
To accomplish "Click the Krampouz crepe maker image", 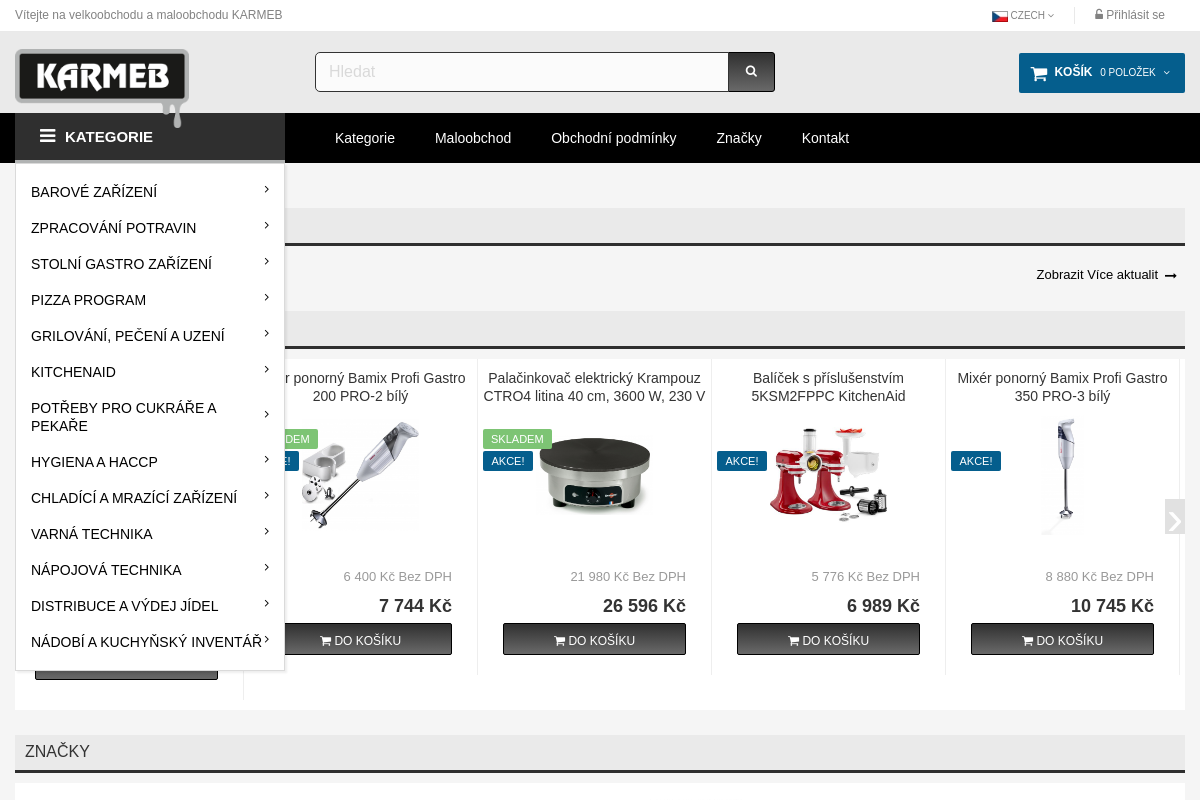I will pos(594,474).
